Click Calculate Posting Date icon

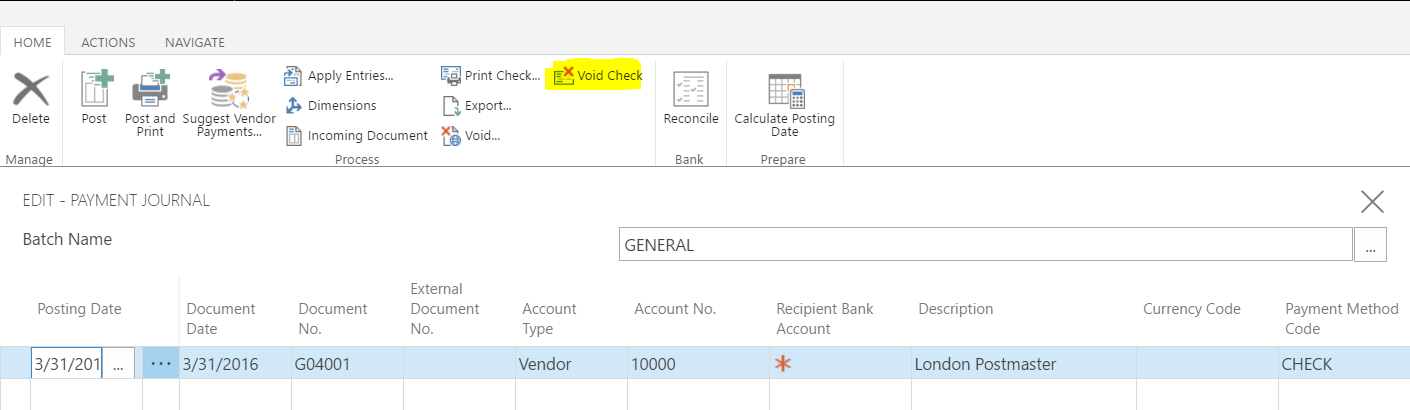[786, 90]
